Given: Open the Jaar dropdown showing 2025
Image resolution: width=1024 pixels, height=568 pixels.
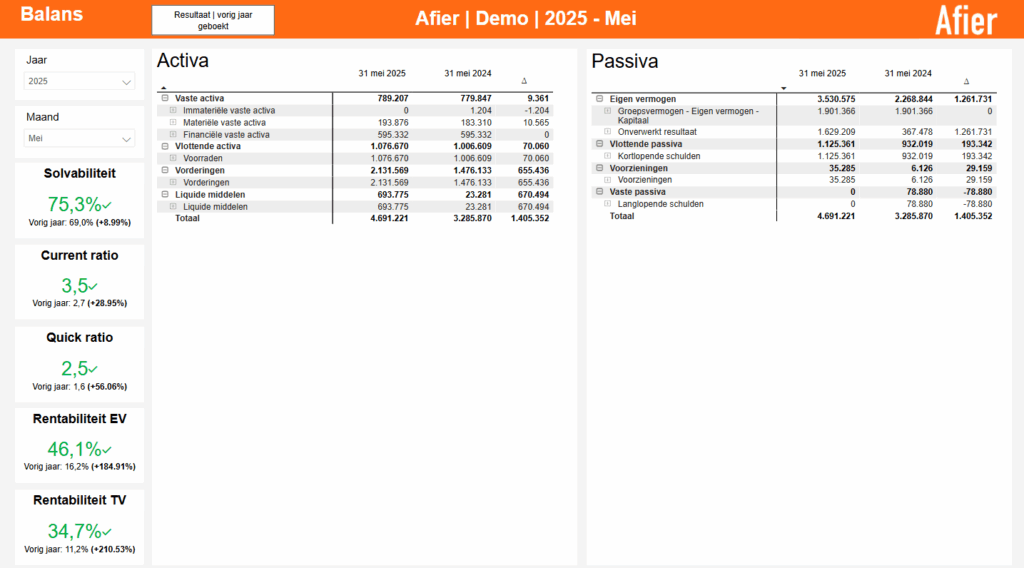Looking at the screenshot, I should [x=80, y=82].
